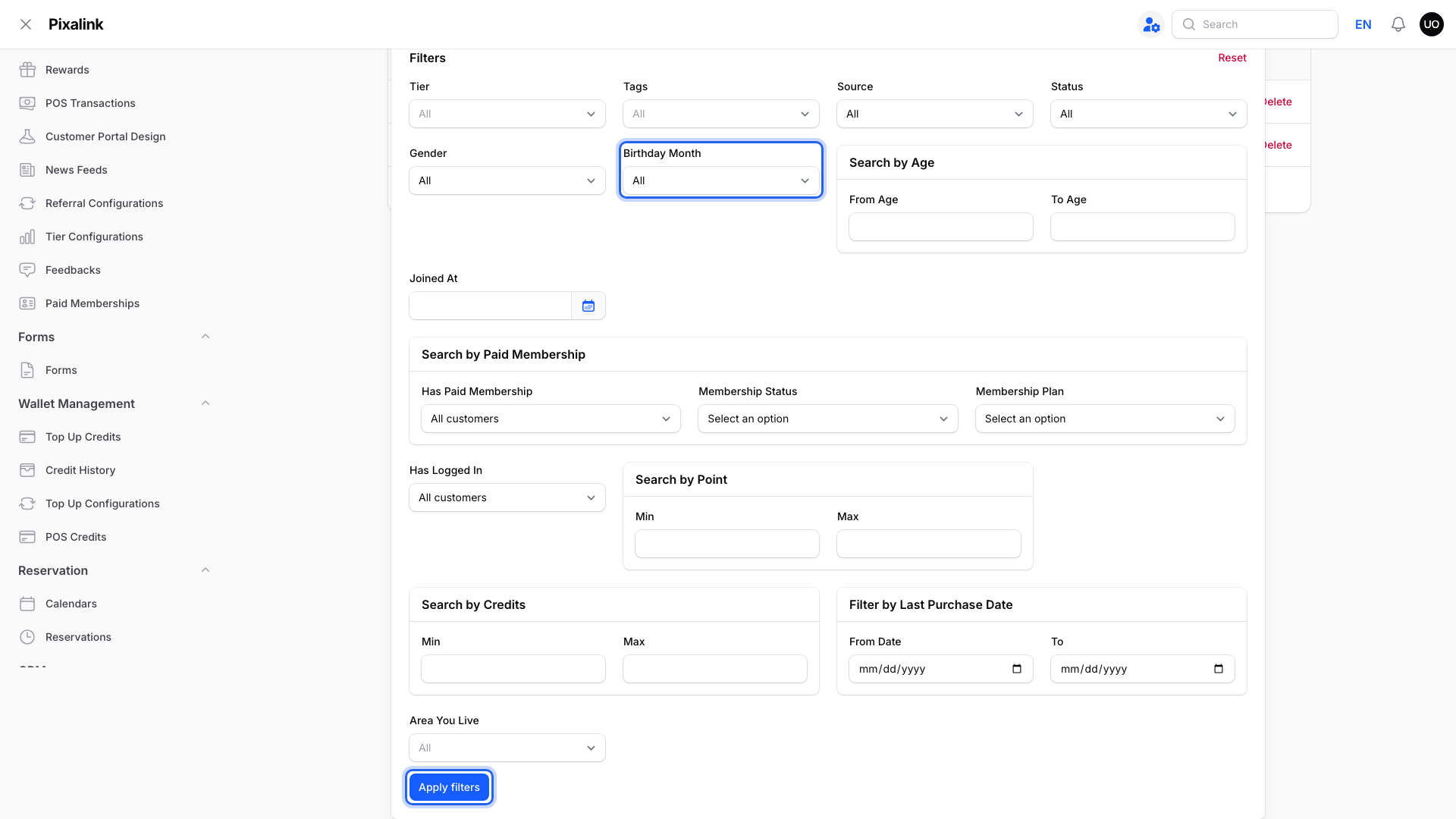Open the Status dropdown
Screen dimensions: 1456x819
[x=1149, y=114]
